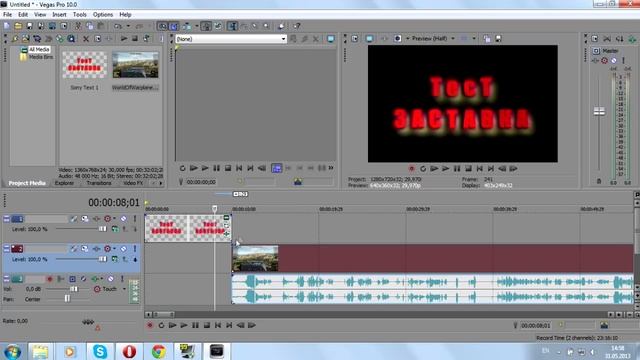Open a project with folder icon
This screenshot has height=360, width=640.
18,26
